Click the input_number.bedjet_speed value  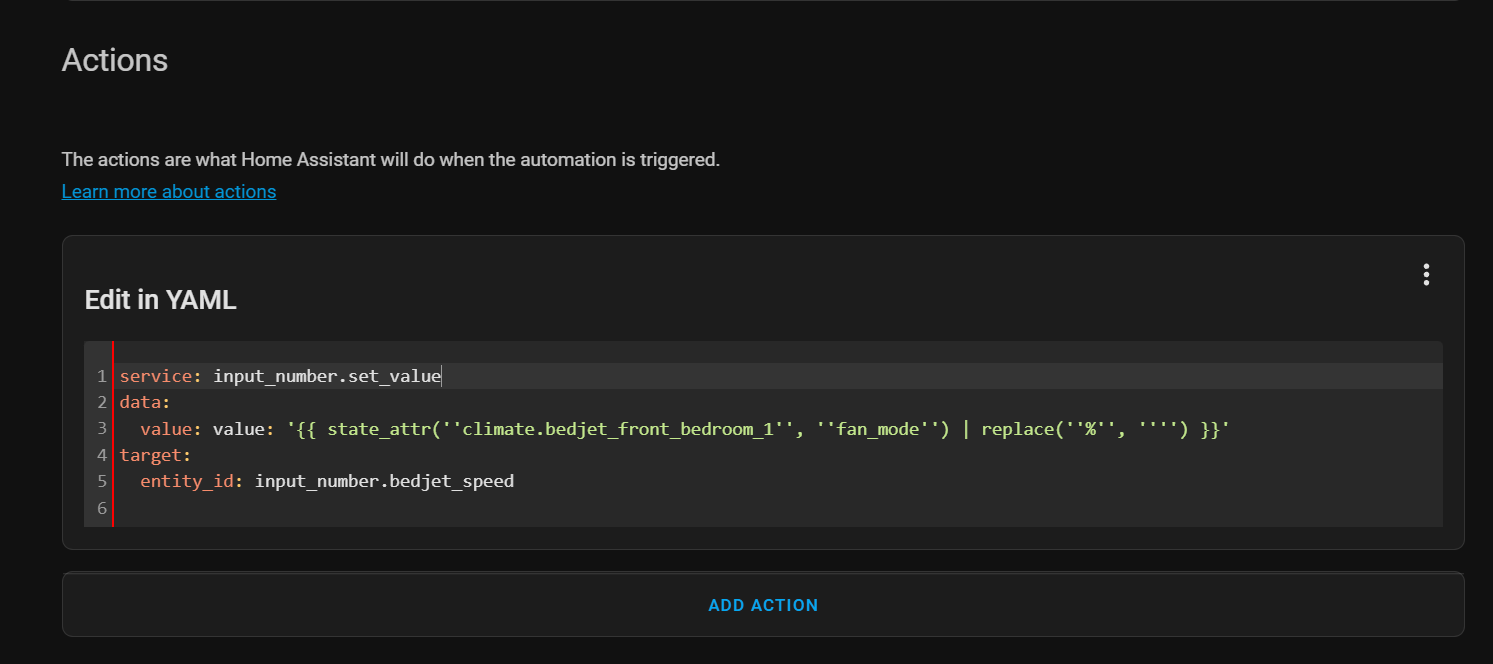[x=384, y=481]
